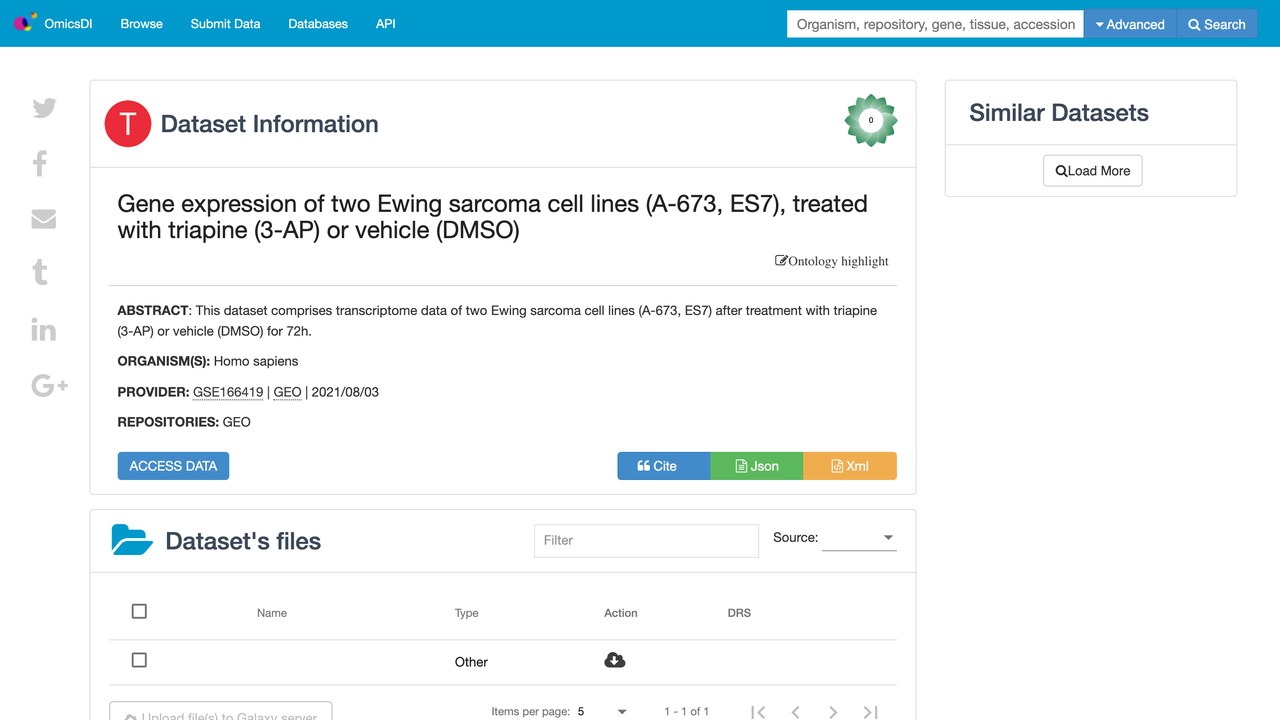Screen dimensions: 1280x720
Task: Go to next page of files
Action: click(833, 712)
